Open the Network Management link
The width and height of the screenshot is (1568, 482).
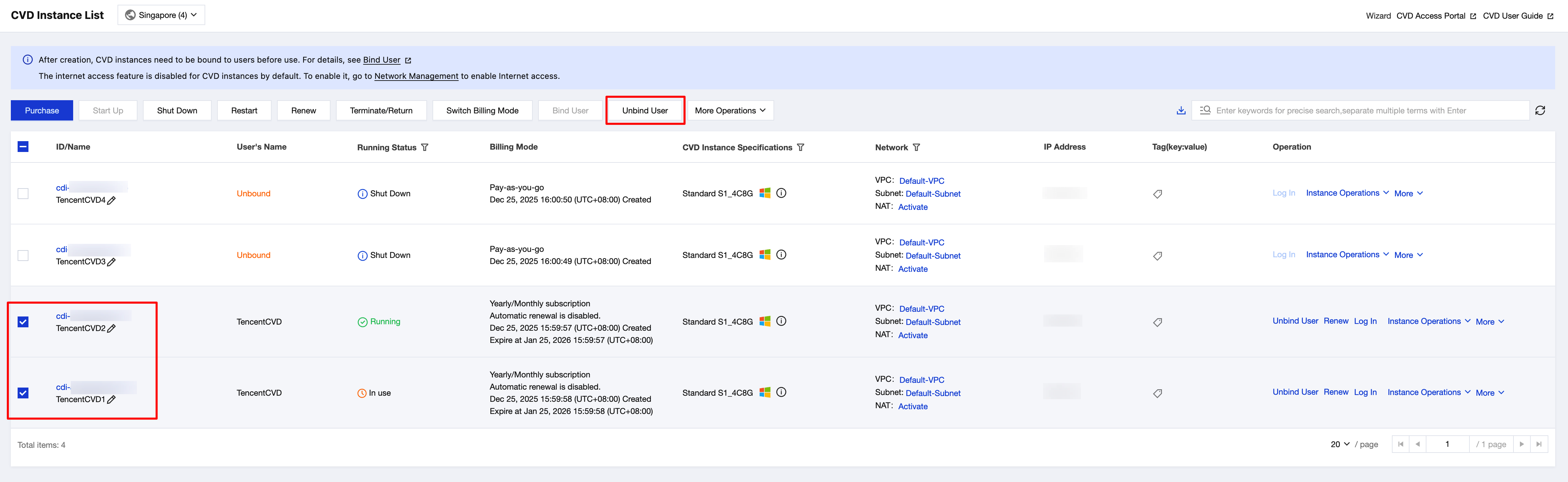pyautogui.click(x=416, y=76)
